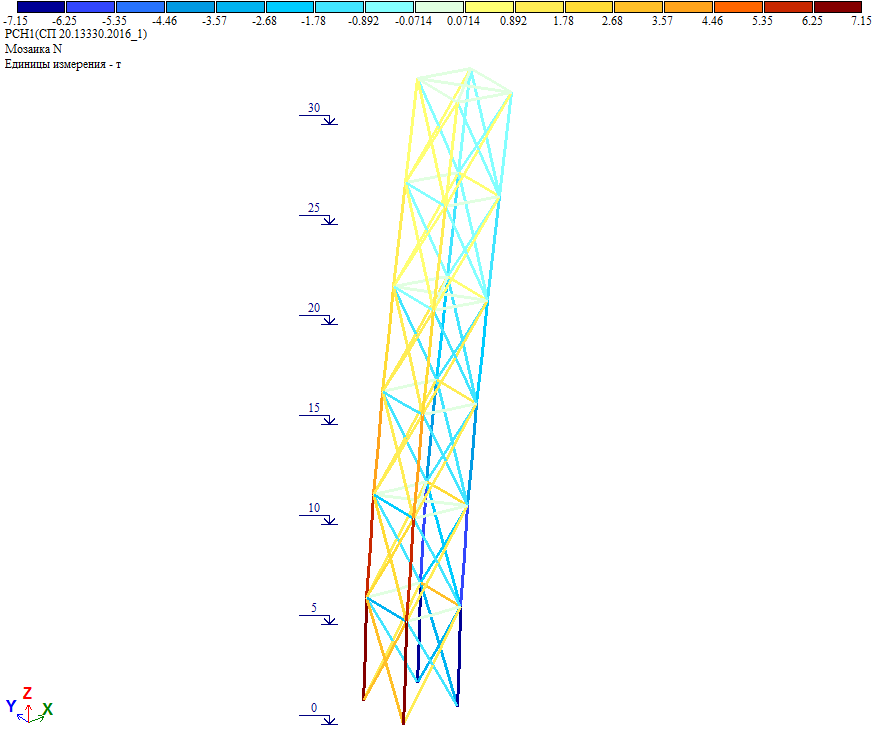
Task: Select the zero level elevation marker
Action: tap(318, 714)
